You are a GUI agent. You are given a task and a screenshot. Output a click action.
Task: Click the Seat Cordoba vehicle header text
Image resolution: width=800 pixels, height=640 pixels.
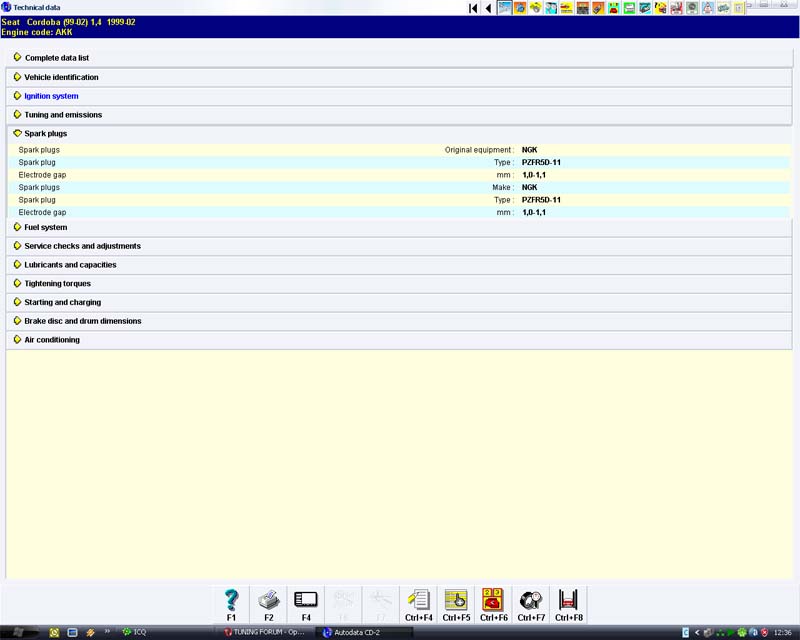[x=68, y=22]
